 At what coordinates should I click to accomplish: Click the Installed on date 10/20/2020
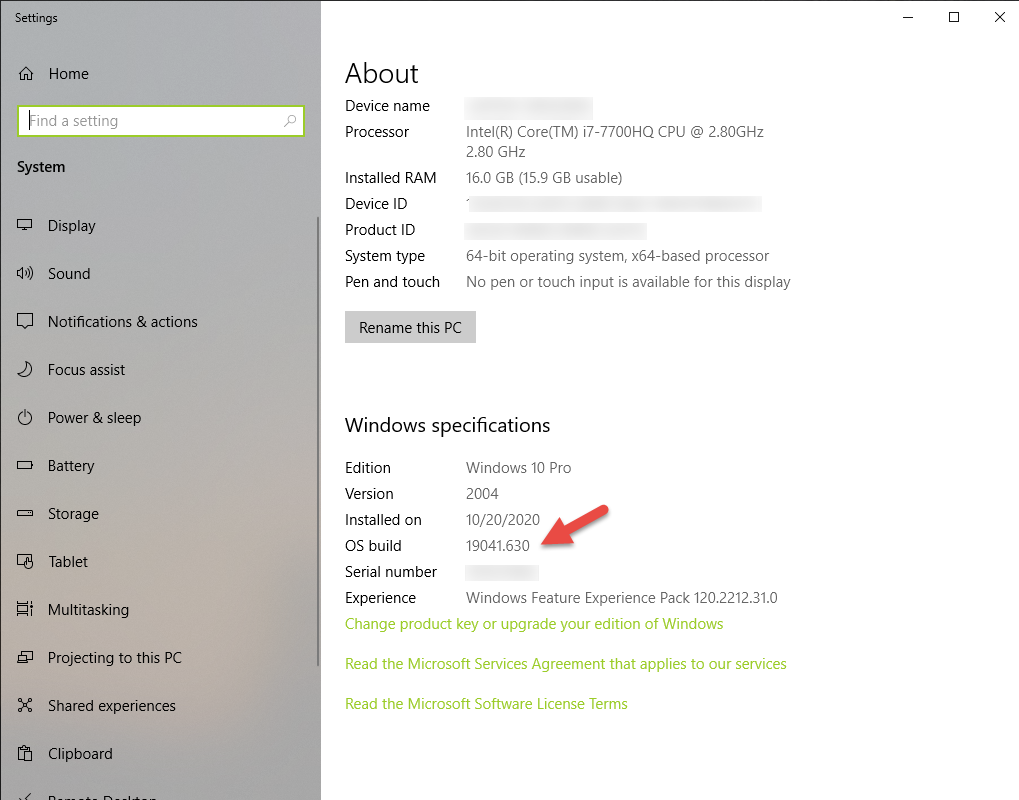click(x=503, y=520)
